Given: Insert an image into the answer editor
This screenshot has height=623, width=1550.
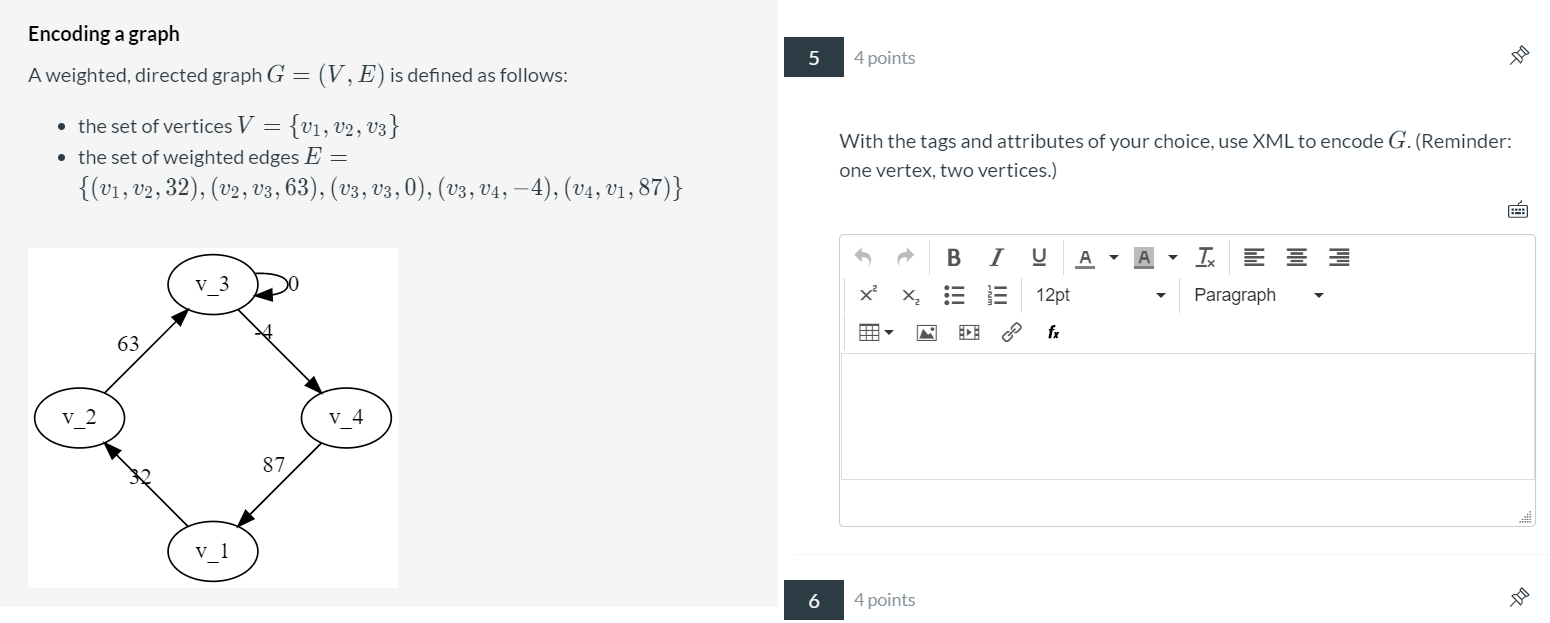Looking at the screenshot, I should coord(925,332).
